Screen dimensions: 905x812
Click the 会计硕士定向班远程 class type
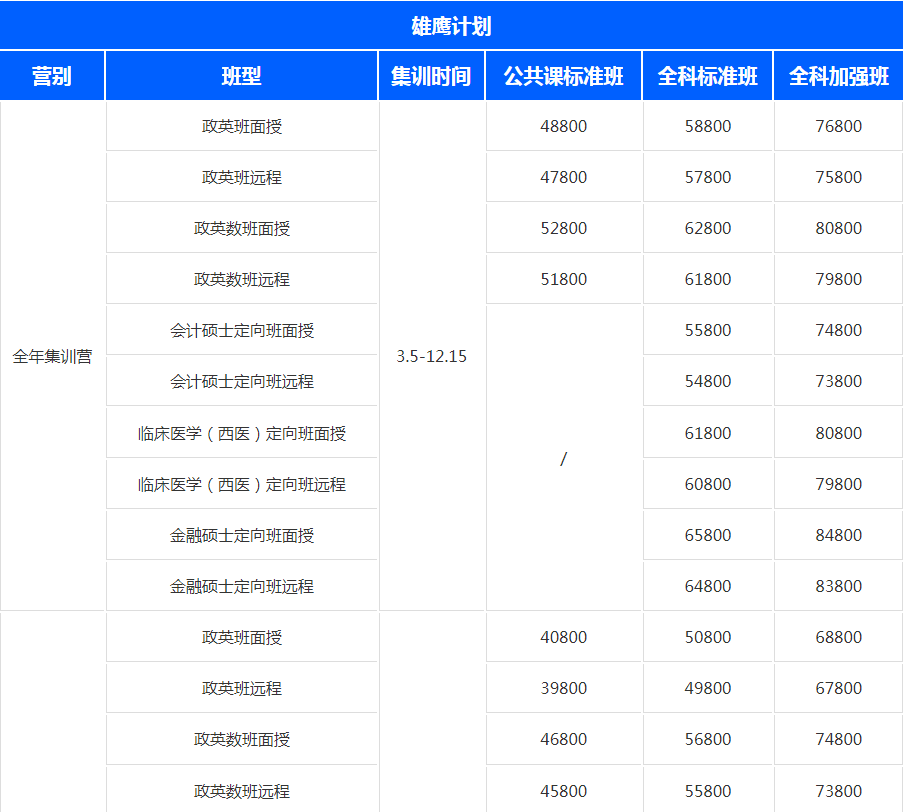click(242, 381)
